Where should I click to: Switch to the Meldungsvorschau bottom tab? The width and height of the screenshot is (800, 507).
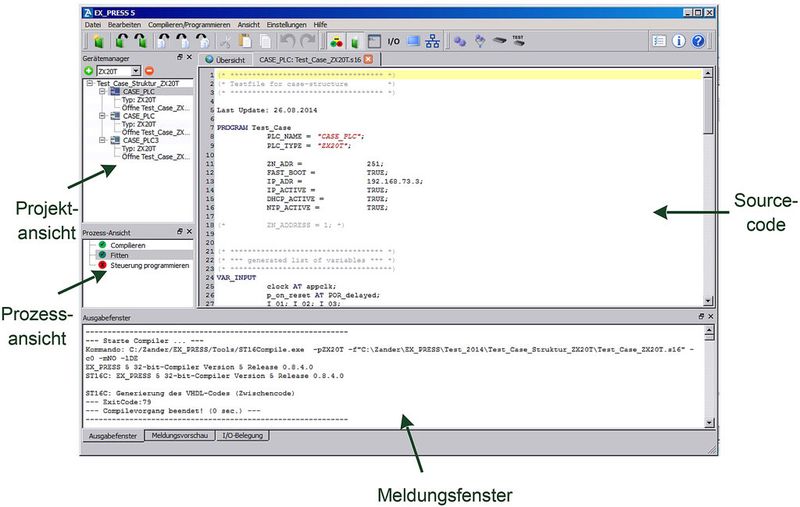180,436
